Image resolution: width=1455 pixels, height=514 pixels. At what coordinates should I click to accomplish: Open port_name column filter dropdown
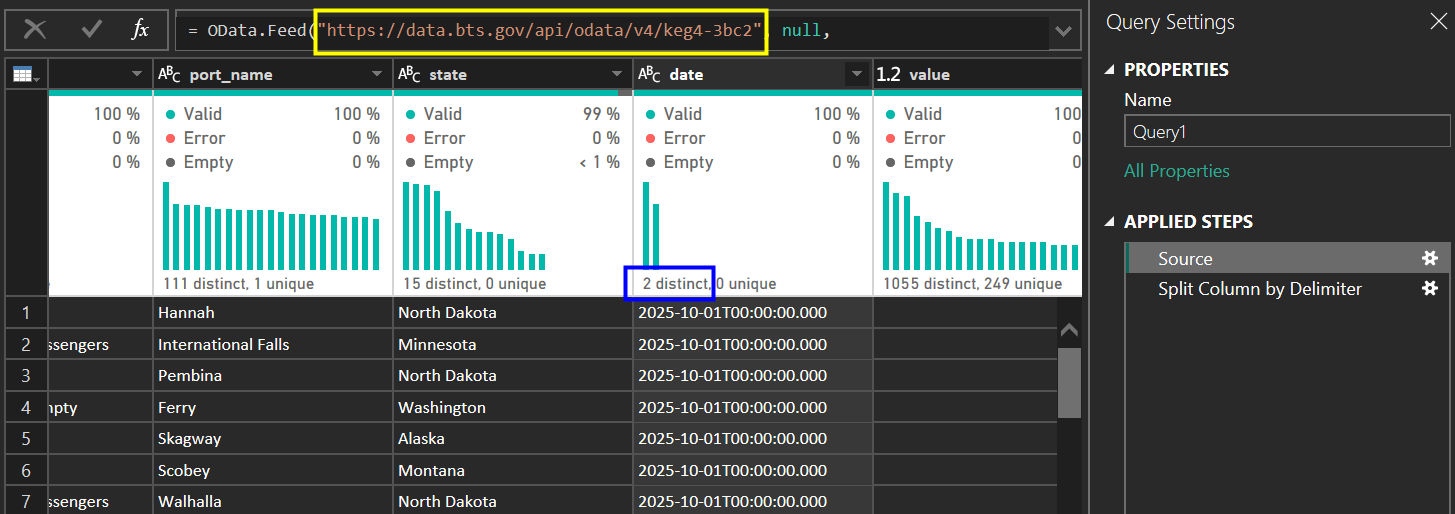point(377,75)
